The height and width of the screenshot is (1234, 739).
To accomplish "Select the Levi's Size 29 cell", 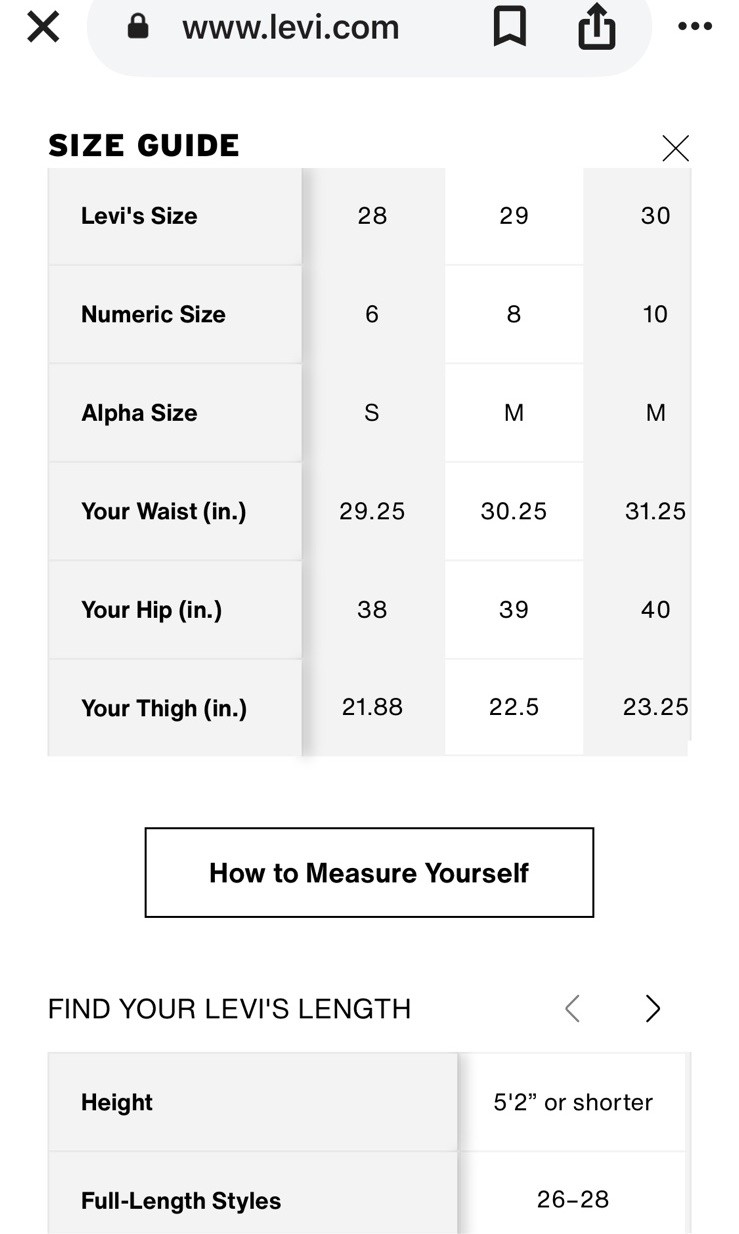I will [514, 216].
